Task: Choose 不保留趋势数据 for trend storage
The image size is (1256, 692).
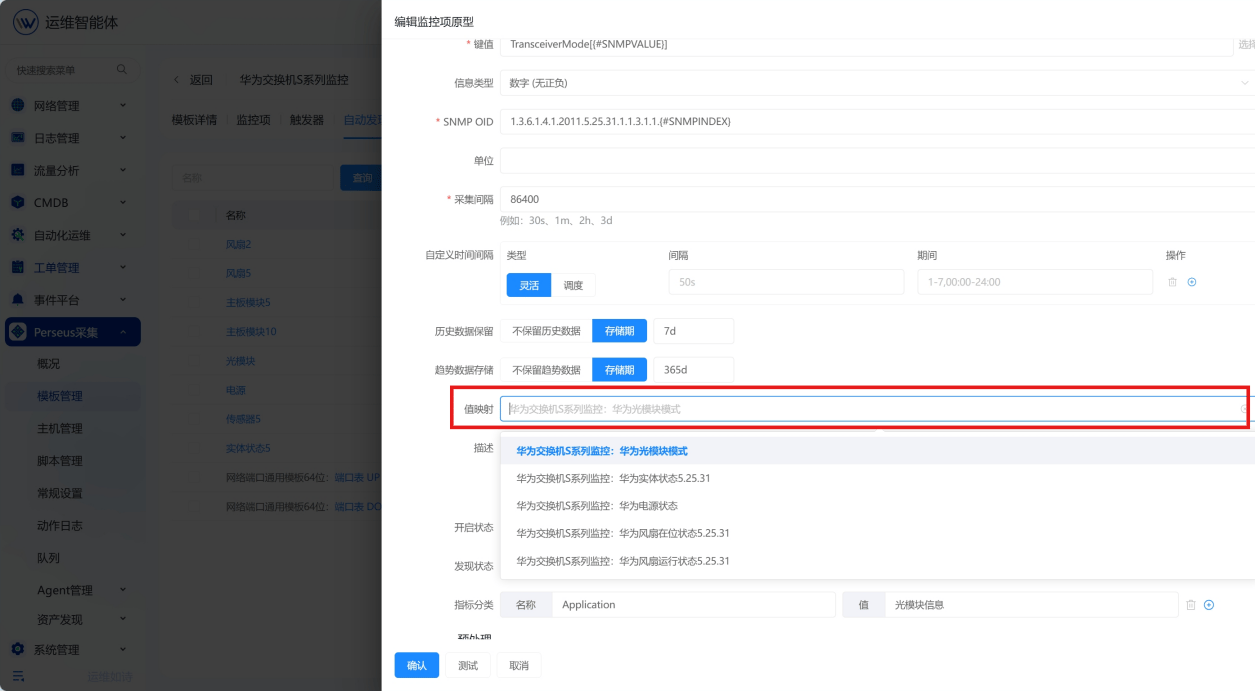Action: coord(546,370)
